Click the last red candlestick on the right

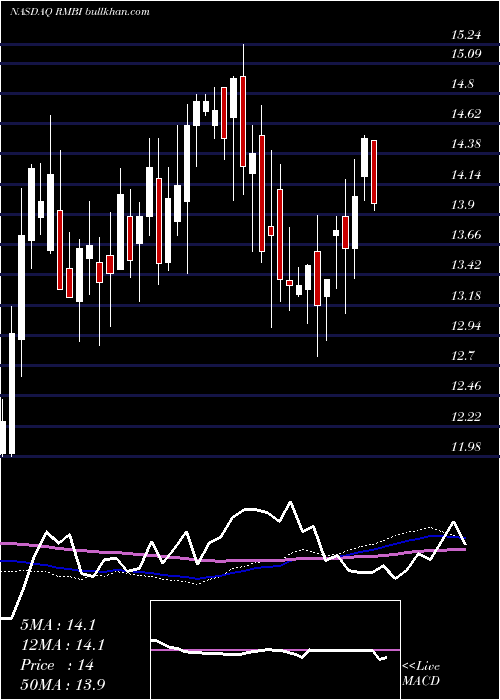374,172
